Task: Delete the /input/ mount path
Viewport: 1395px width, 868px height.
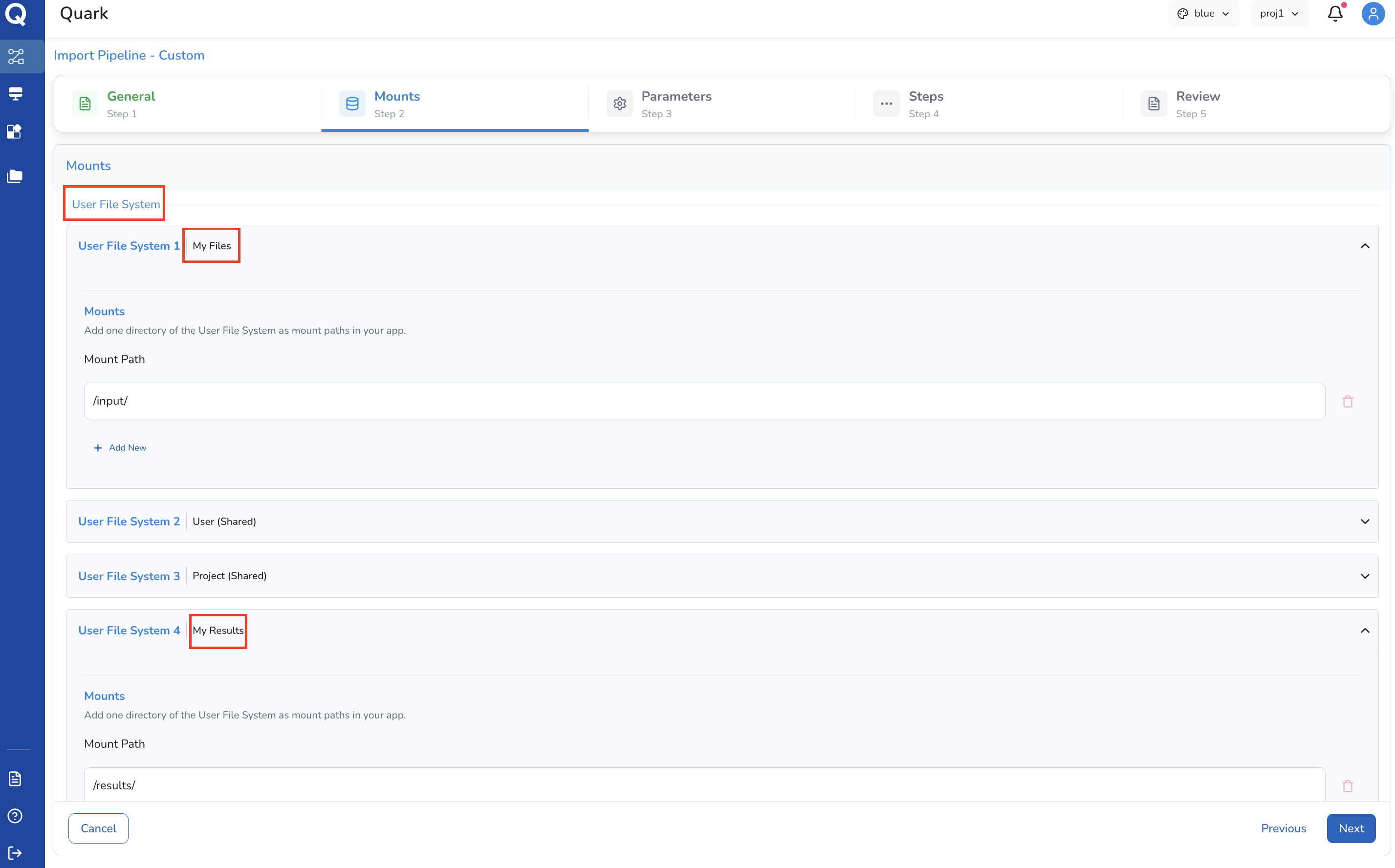Action: tap(1348, 401)
